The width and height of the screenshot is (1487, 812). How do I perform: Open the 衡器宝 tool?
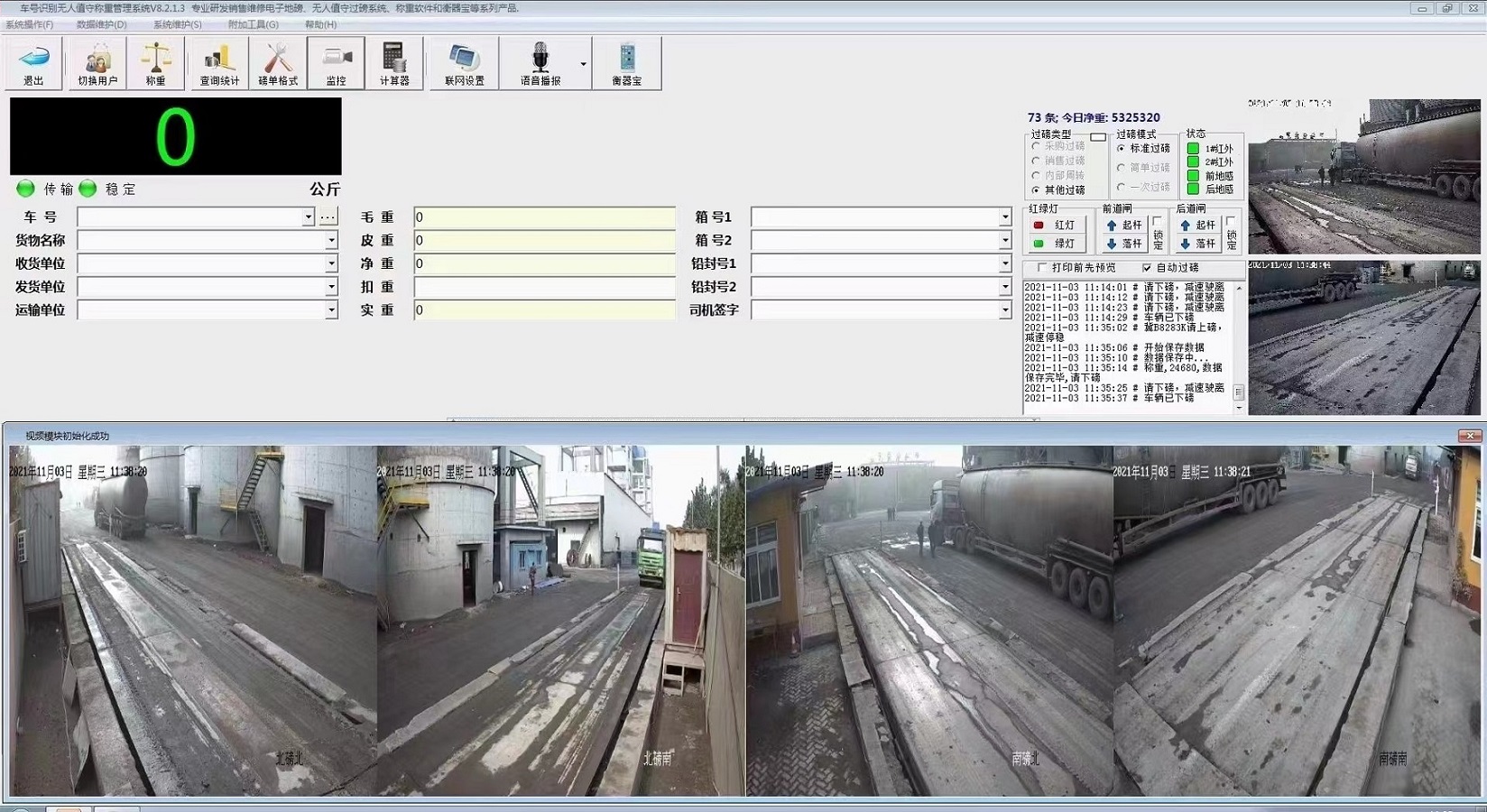coord(626,61)
